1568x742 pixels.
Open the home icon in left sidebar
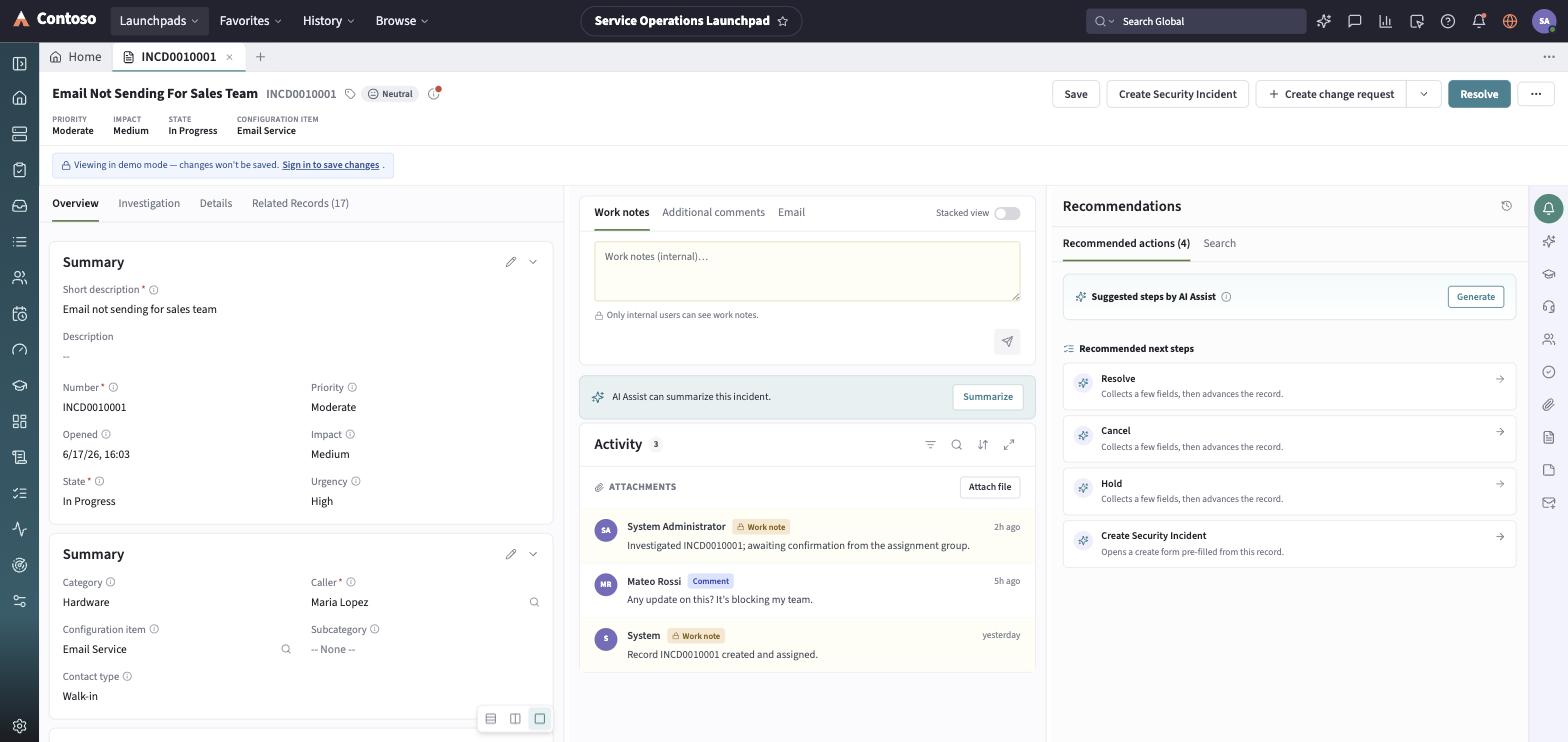(19, 98)
